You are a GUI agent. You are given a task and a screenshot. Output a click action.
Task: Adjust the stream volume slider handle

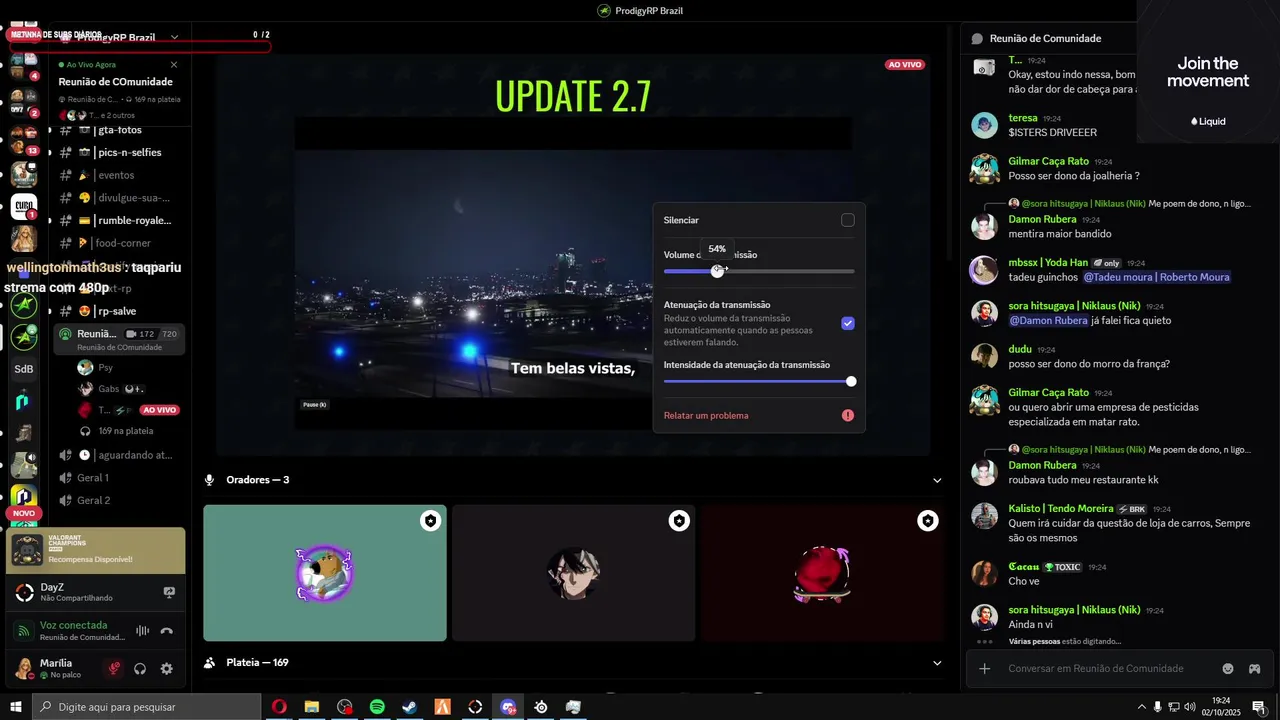click(x=717, y=271)
